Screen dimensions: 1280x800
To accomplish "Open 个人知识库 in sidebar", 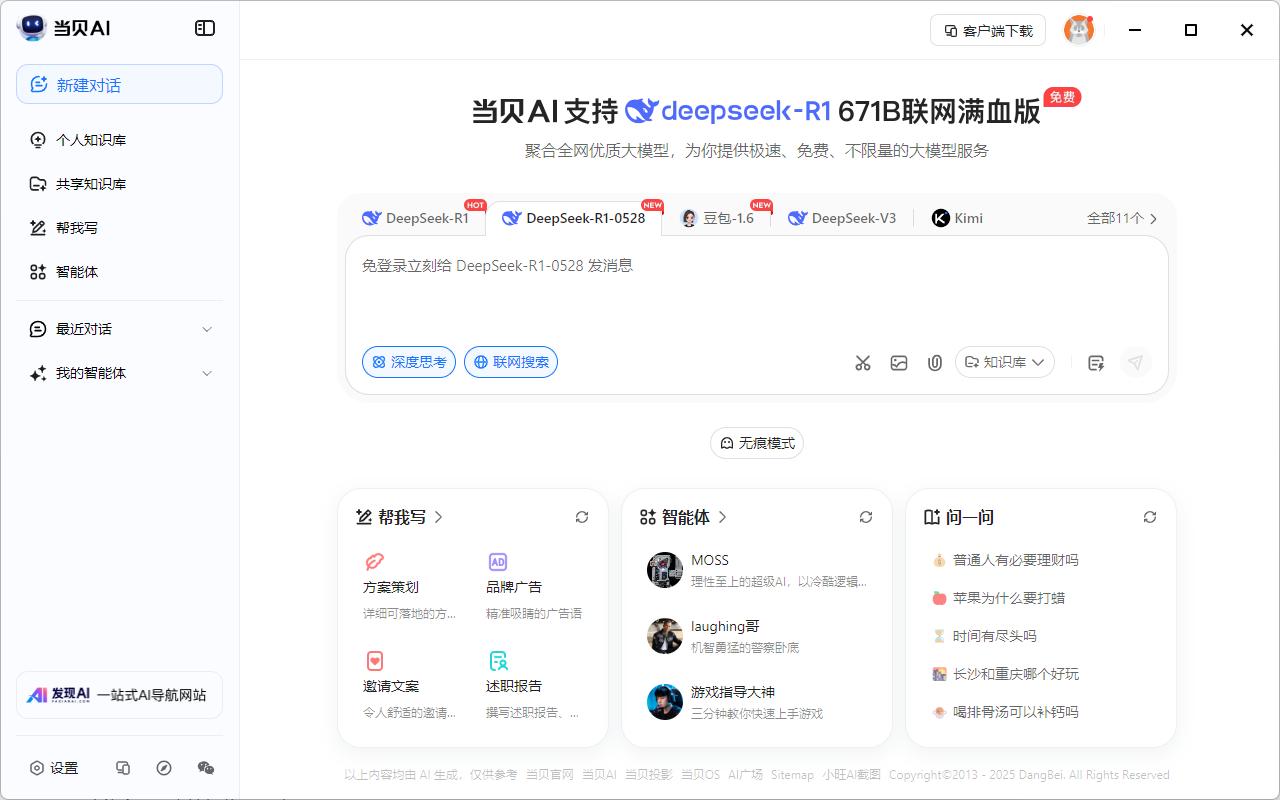I will coord(119,140).
